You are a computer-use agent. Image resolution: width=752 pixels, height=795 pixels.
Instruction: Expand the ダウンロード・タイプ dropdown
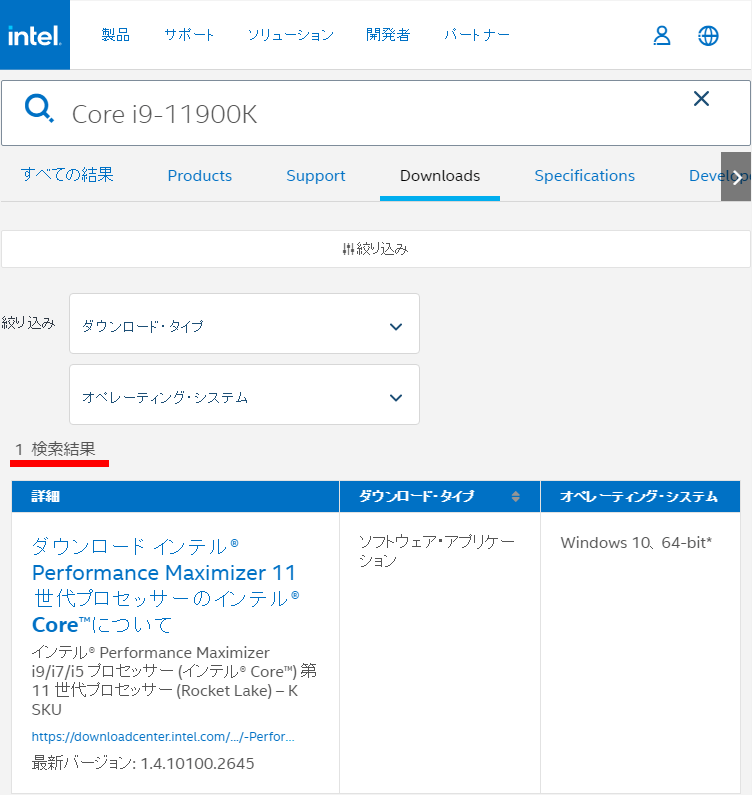pos(244,323)
